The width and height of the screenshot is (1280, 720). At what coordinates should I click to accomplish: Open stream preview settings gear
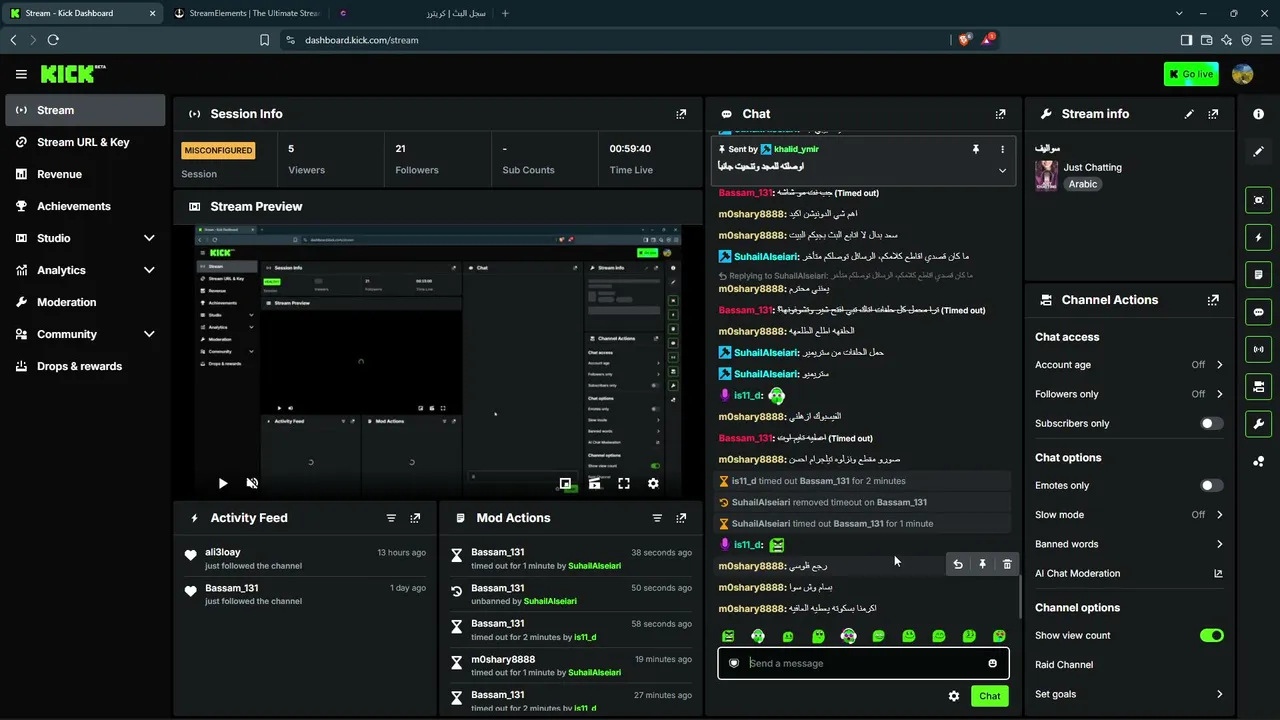(x=653, y=483)
